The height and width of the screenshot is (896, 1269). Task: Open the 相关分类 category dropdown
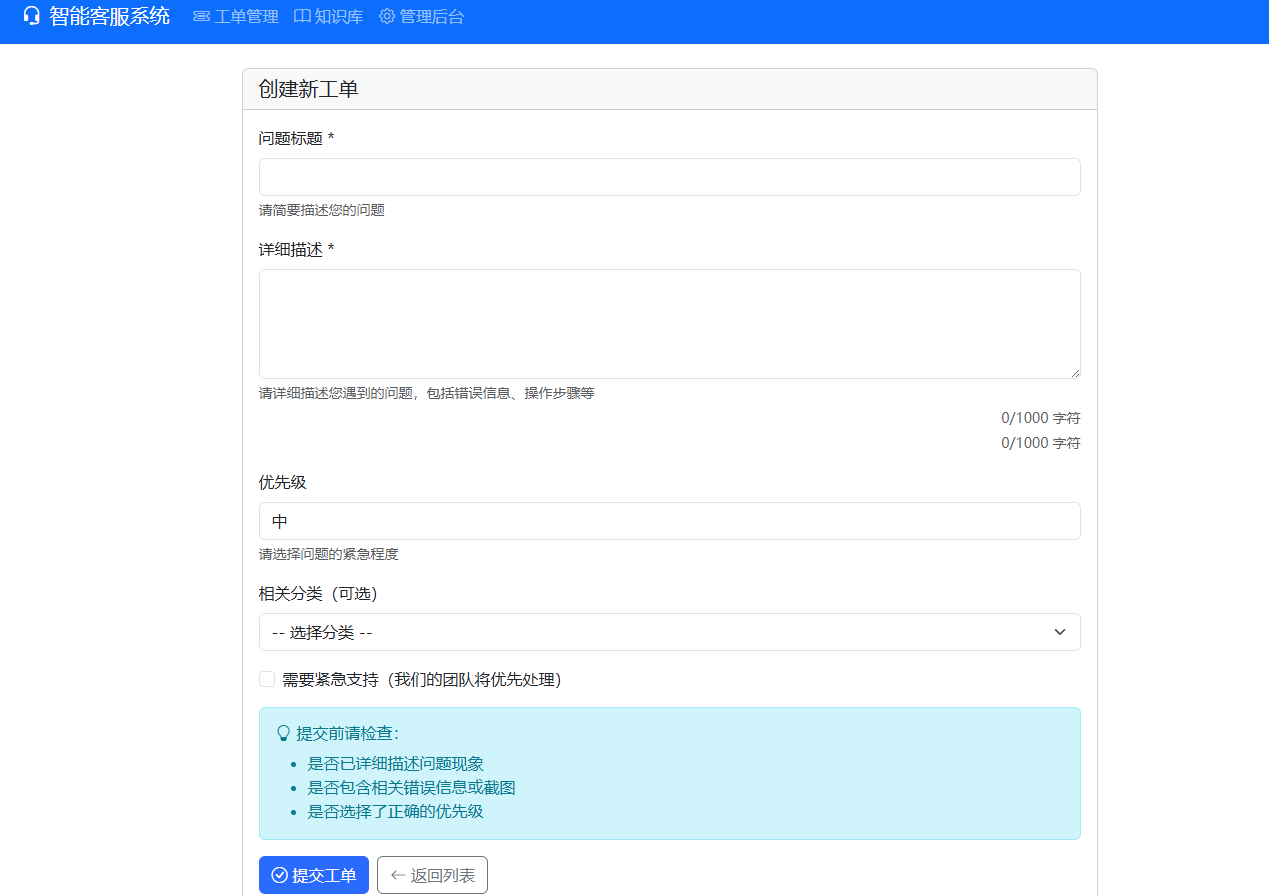(669, 632)
